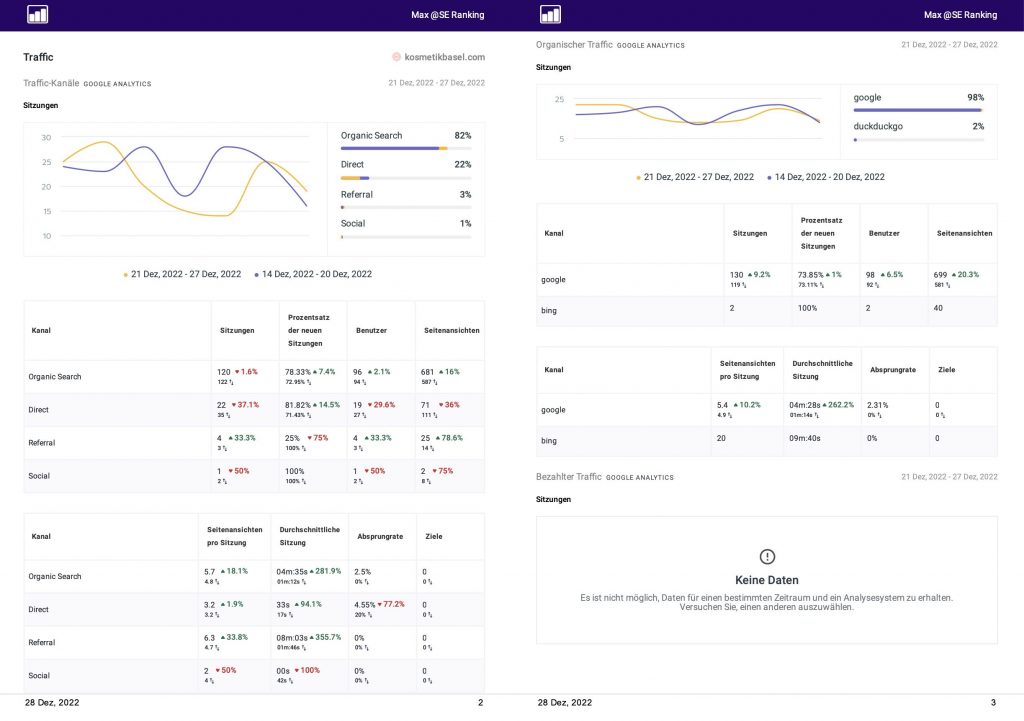Click the yellow legend dot under the Traffic-Kanäle chart

point(126,274)
